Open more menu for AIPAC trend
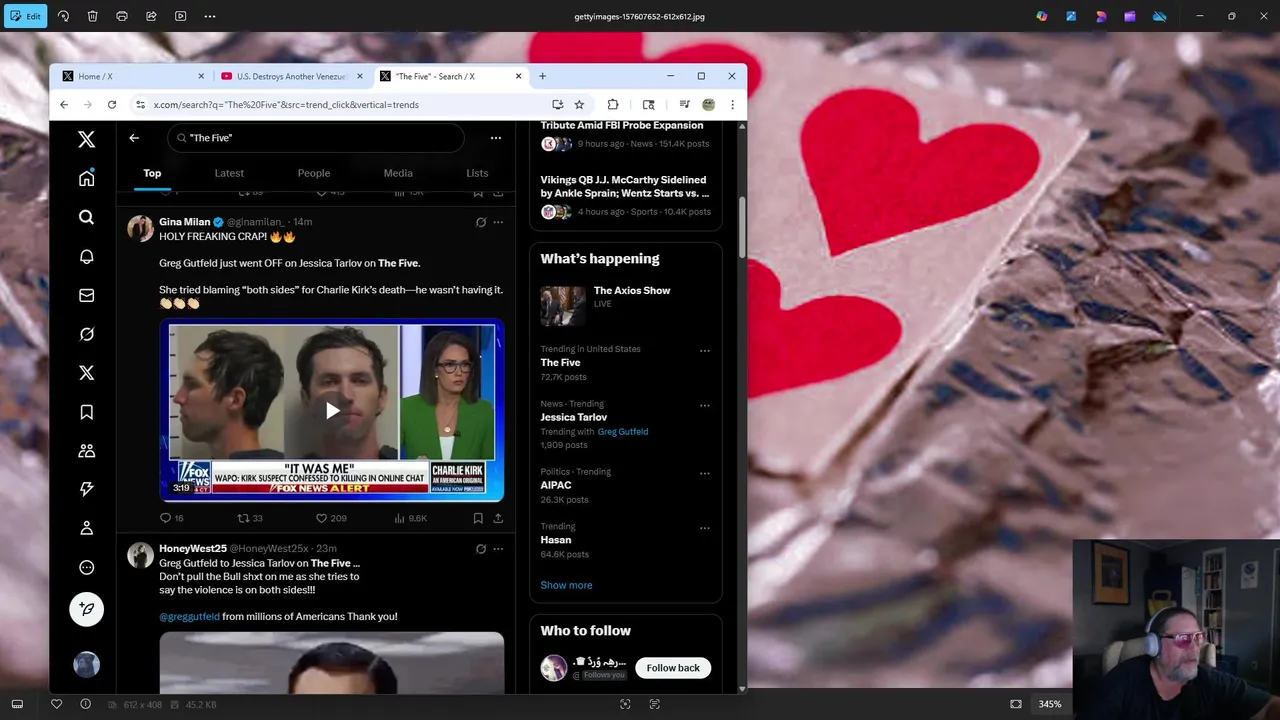The width and height of the screenshot is (1280, 720). (705, 473)
